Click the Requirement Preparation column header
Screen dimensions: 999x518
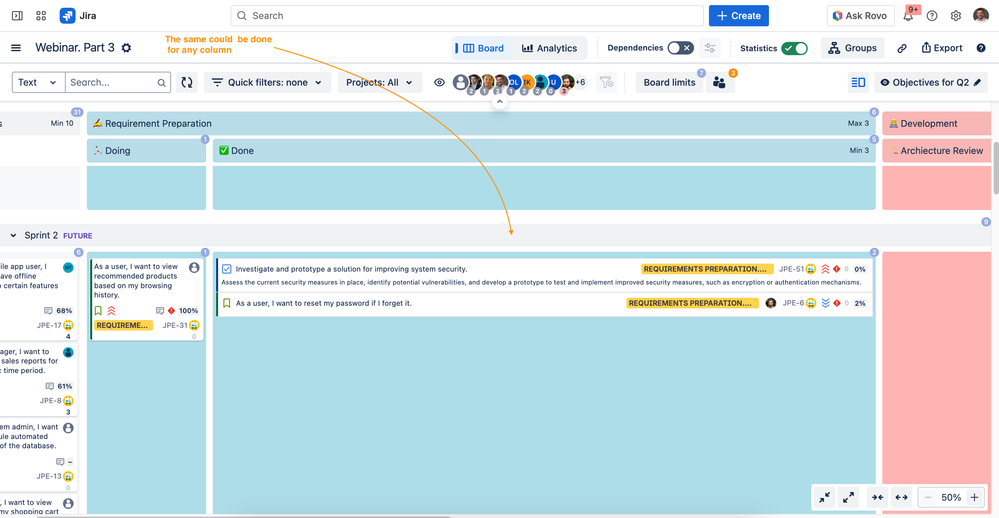(480, 124)
